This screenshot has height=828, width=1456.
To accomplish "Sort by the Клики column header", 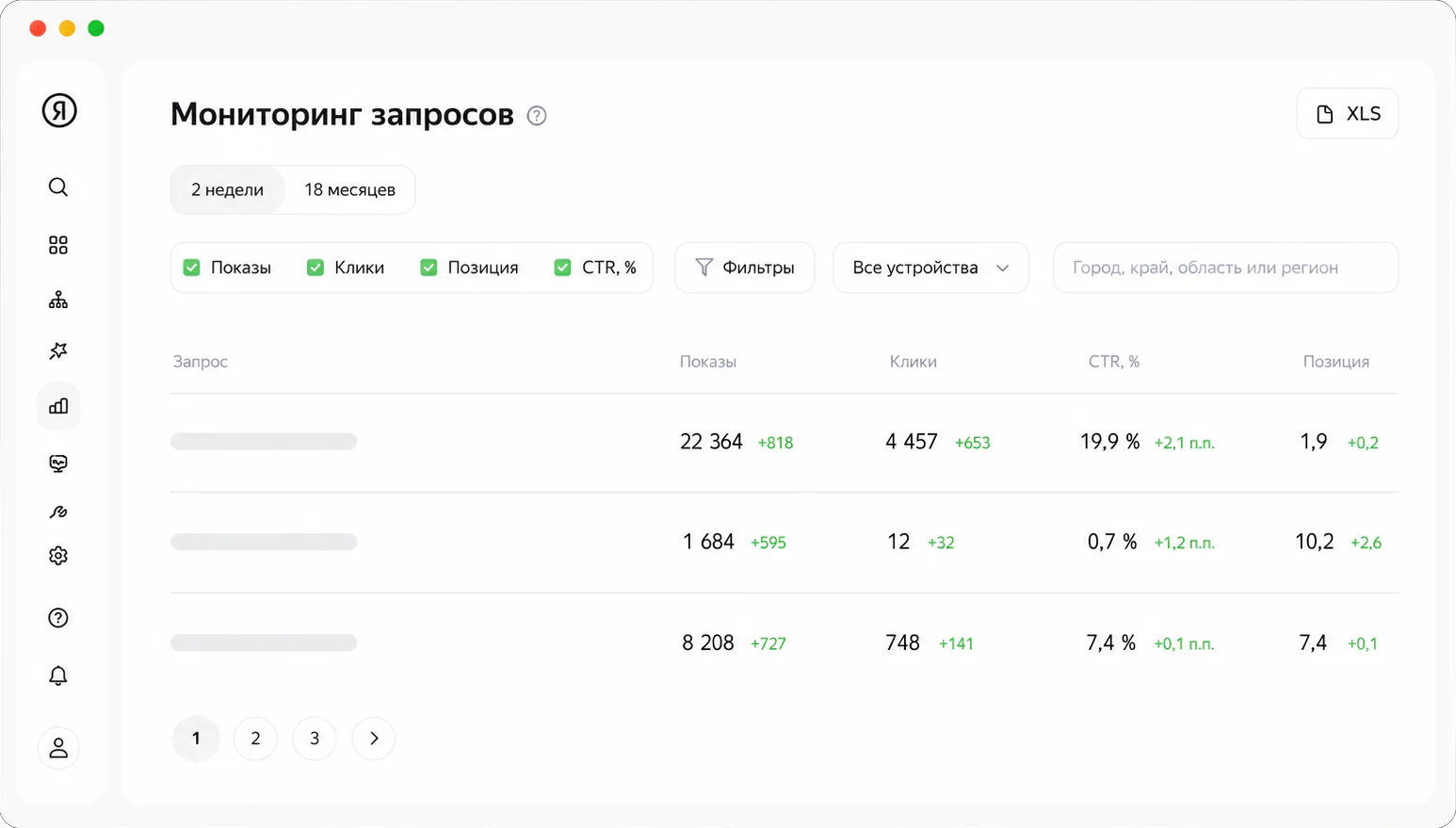I will pyautogui.click(x=914, y=362).
